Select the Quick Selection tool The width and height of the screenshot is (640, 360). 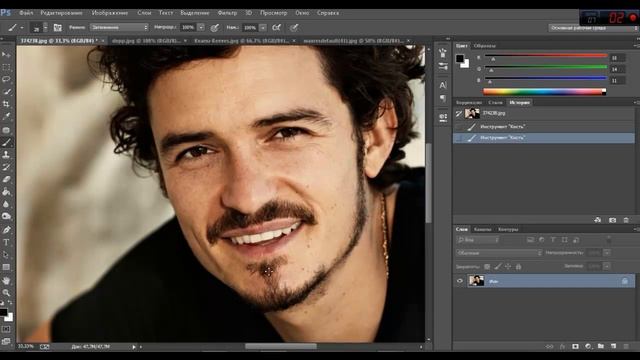(x=6, y=91)
